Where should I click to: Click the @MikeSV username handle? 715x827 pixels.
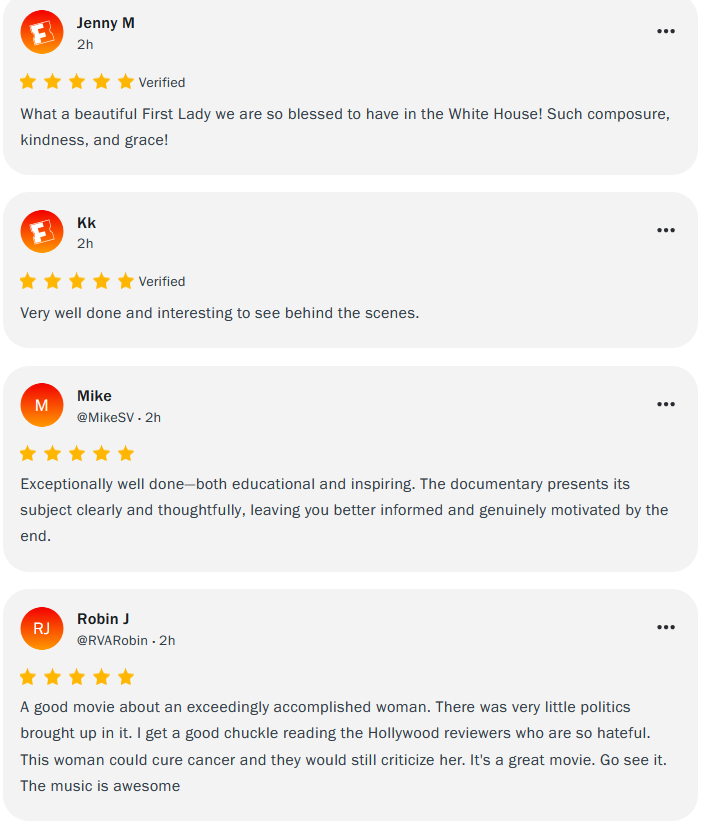click(x=105, y=417)
